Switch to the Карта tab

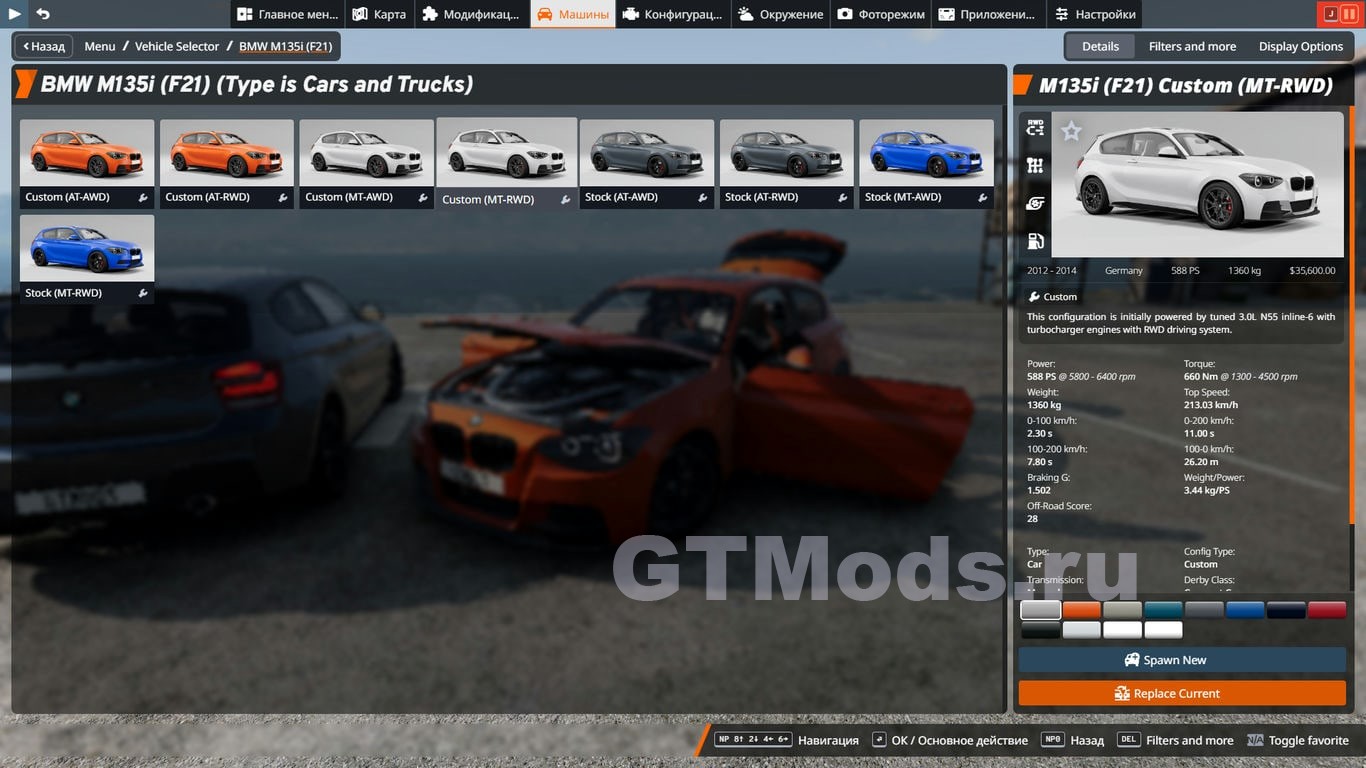pos(379,14)
